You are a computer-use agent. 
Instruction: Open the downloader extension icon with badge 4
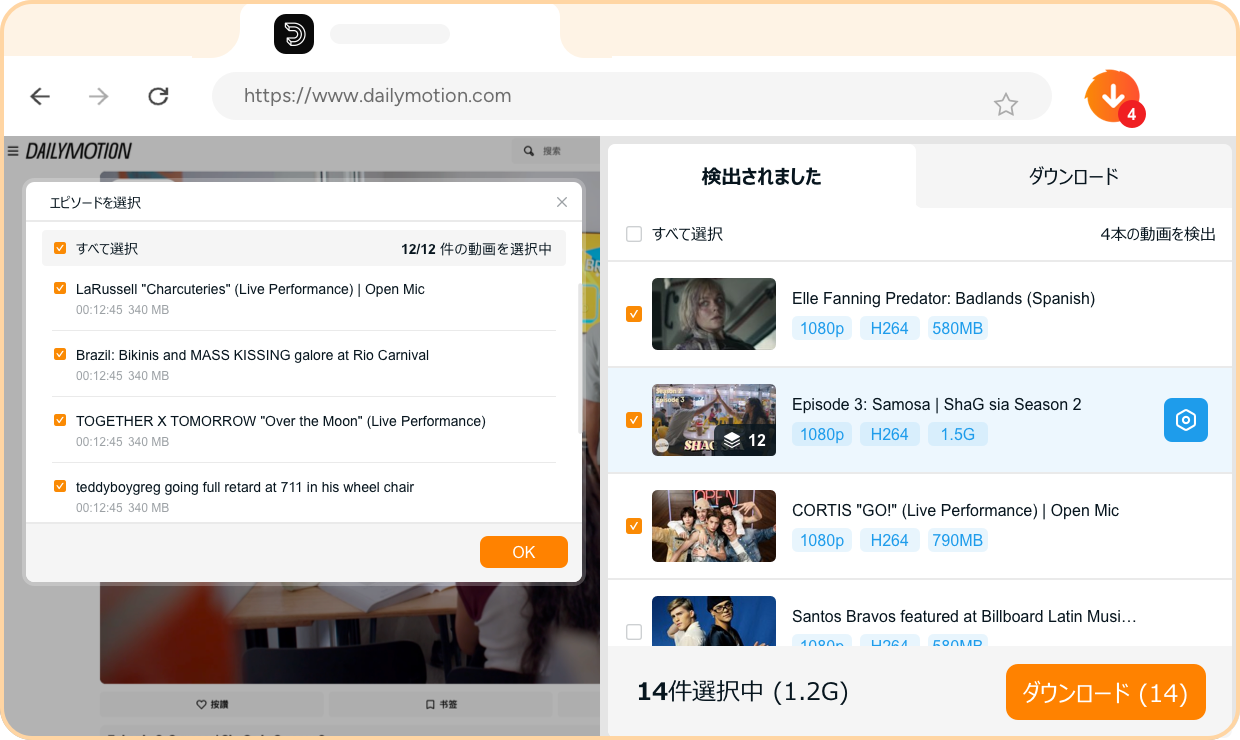(x=1113, y=96)
